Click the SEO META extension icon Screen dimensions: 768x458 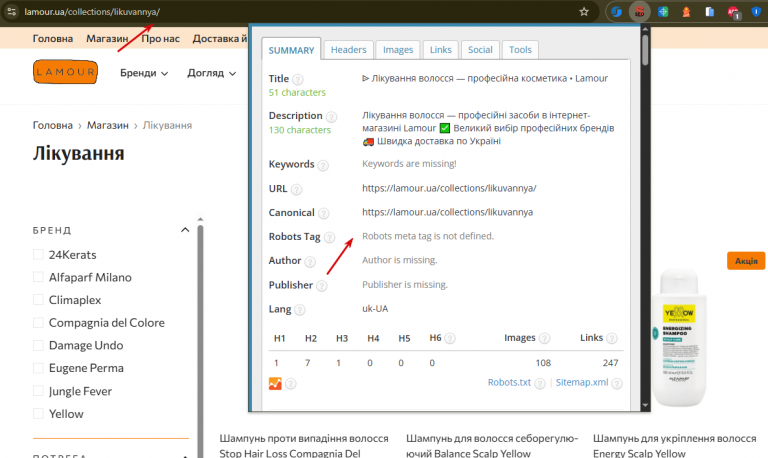point(639,12)
